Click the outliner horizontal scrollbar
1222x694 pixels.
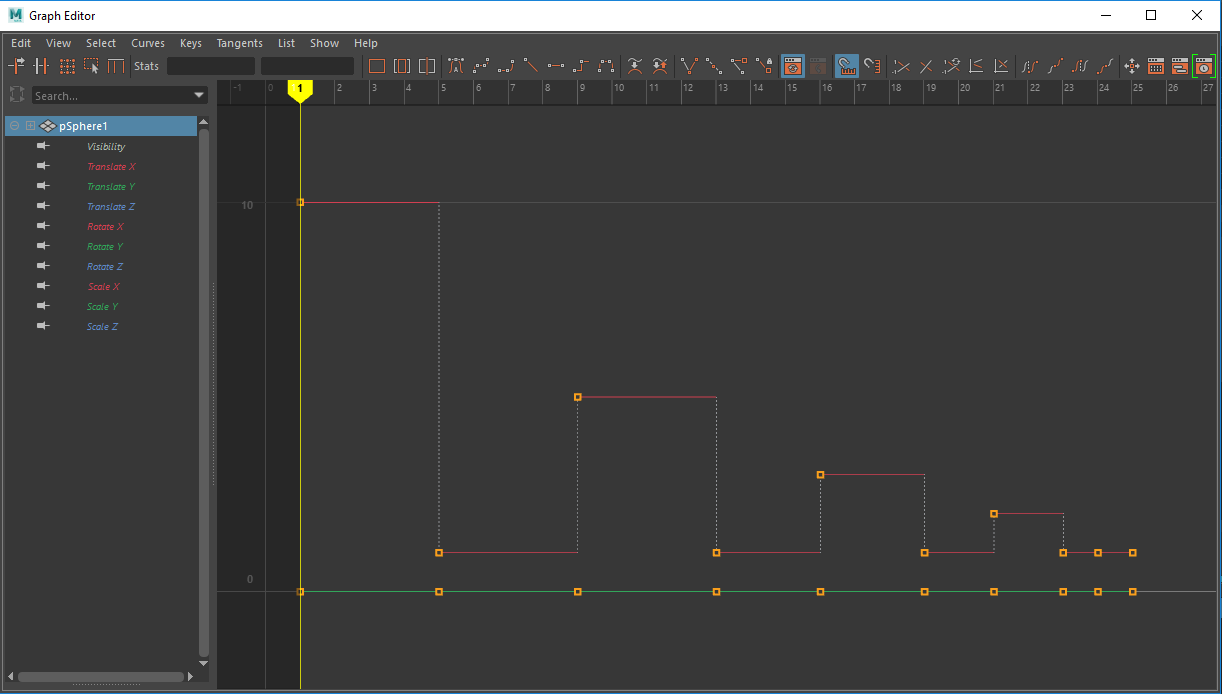100,677
